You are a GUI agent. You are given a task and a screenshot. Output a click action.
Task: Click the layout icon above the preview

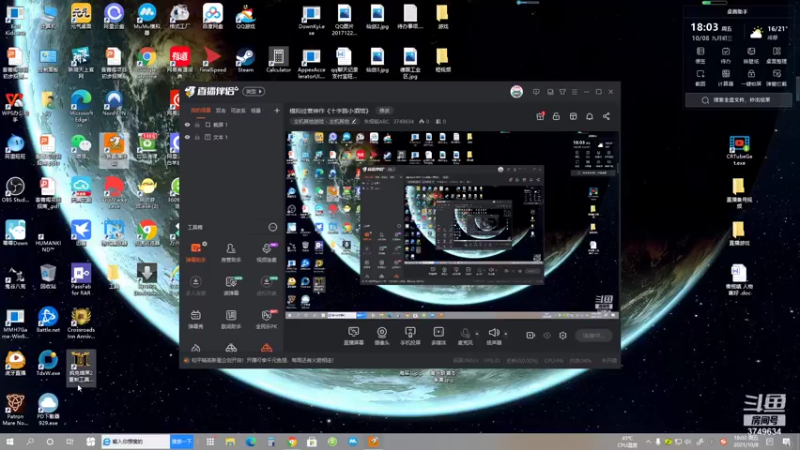coord(573,116)
